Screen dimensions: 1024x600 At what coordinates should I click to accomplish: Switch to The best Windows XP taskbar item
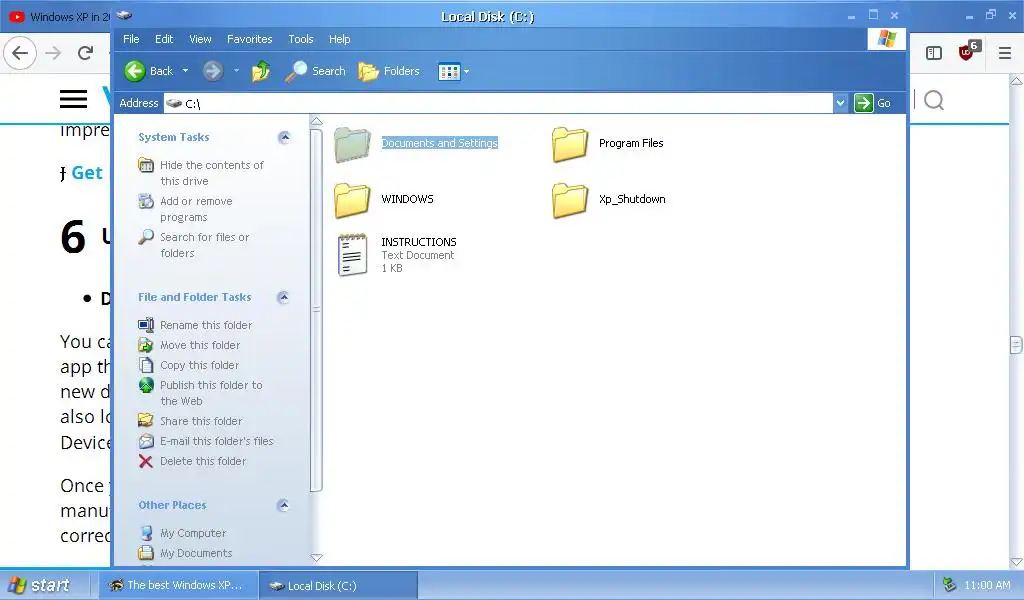click(x=177, y=586)
